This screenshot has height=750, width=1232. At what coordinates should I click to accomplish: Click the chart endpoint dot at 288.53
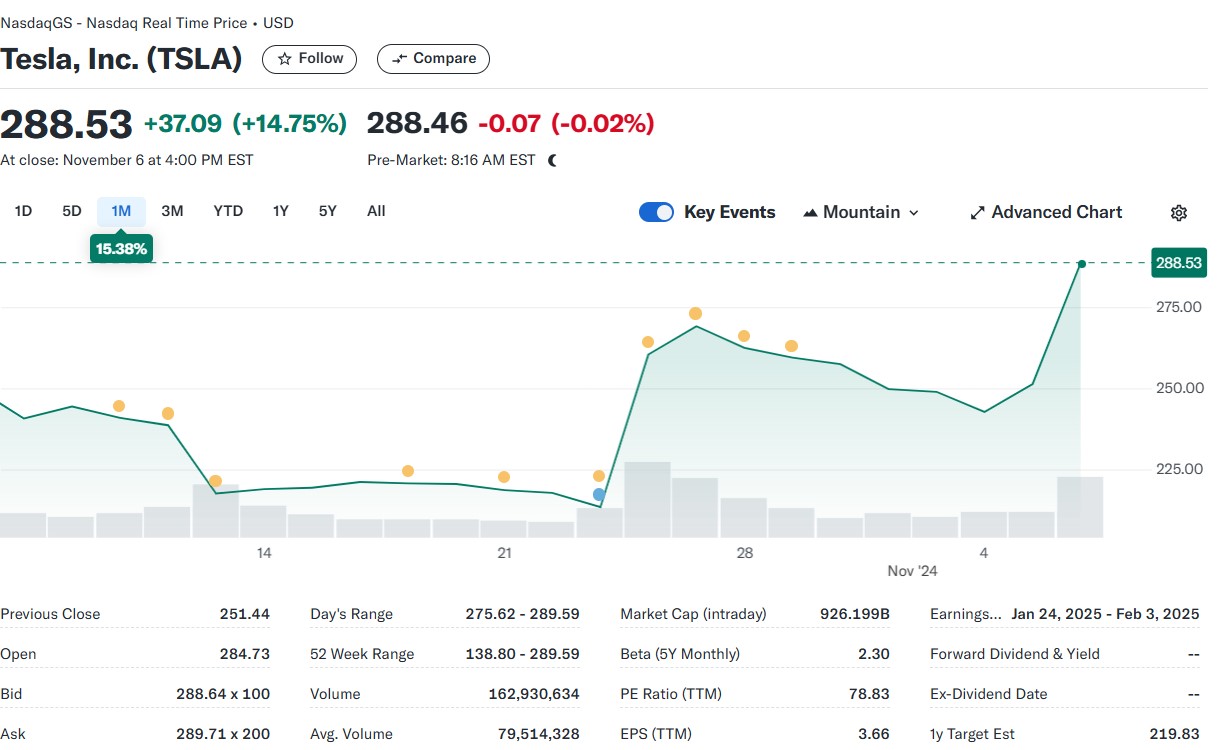[x=1081, y=264]
